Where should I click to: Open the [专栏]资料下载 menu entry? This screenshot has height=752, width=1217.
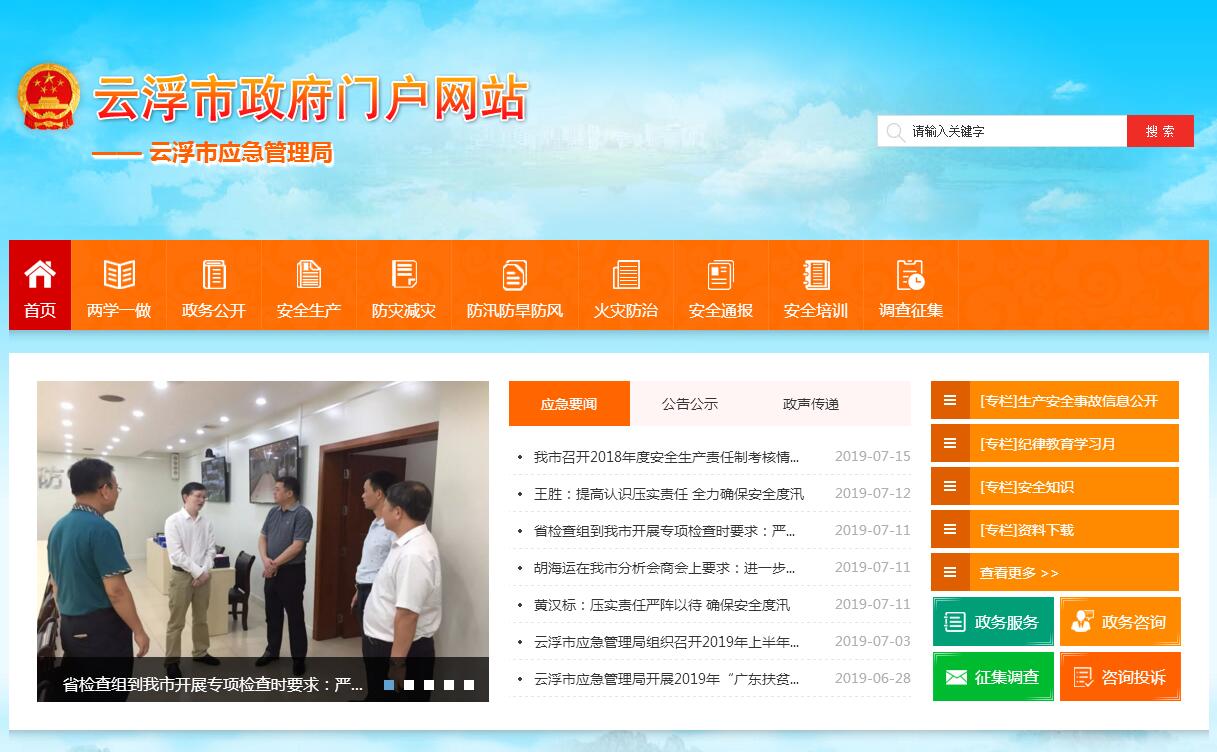(1054, 530)
